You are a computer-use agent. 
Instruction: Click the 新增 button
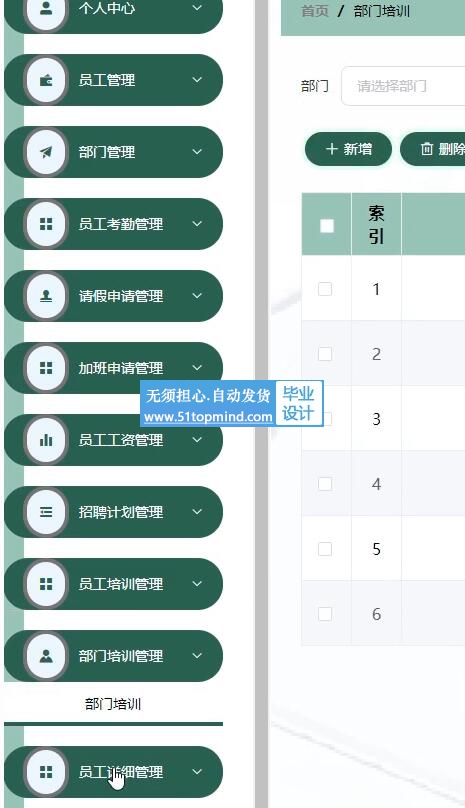[348, 149]
